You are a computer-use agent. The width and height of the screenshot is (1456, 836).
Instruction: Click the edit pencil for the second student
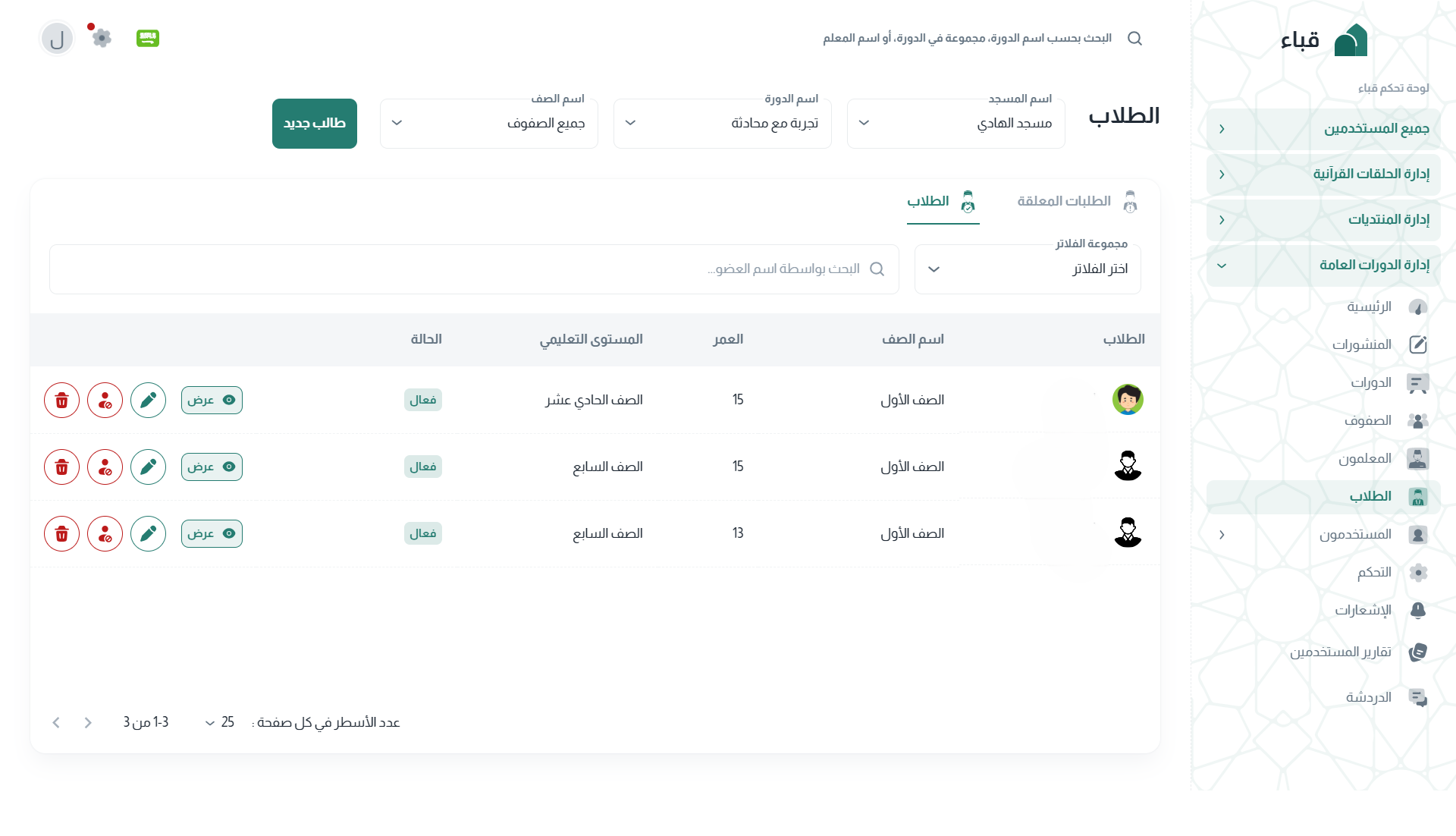point(148,467)
